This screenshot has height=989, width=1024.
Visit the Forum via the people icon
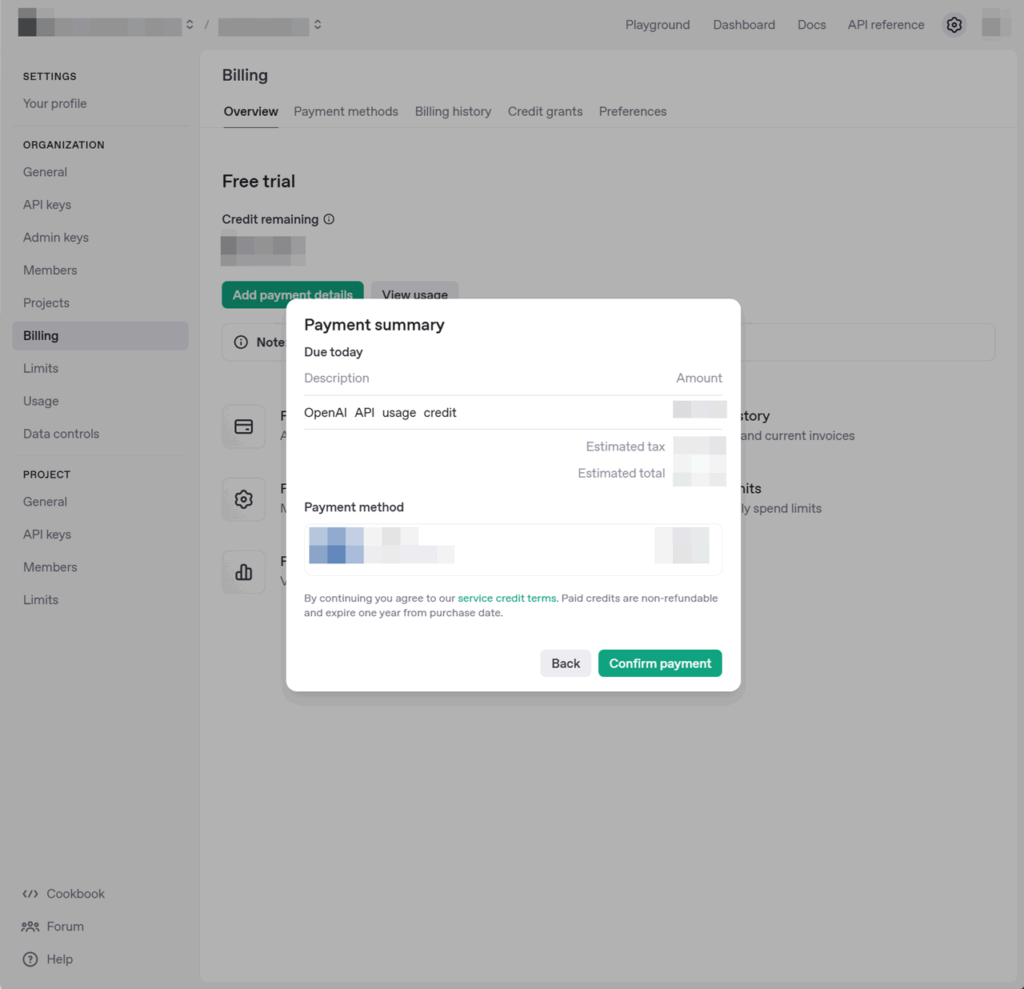31,926
